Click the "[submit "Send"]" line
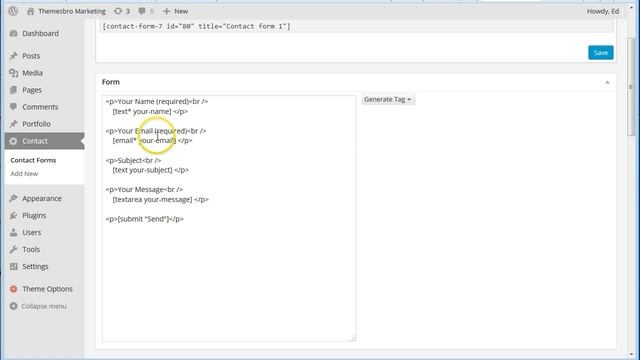The image size is (640, 360). (143, 219)
